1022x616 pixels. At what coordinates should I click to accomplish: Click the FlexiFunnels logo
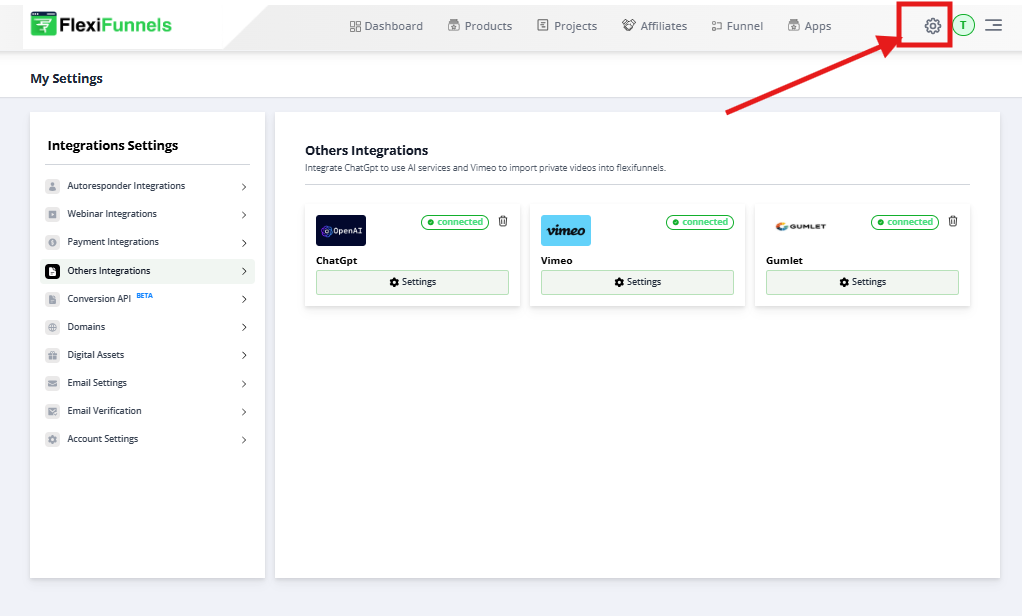click(101, 25)
